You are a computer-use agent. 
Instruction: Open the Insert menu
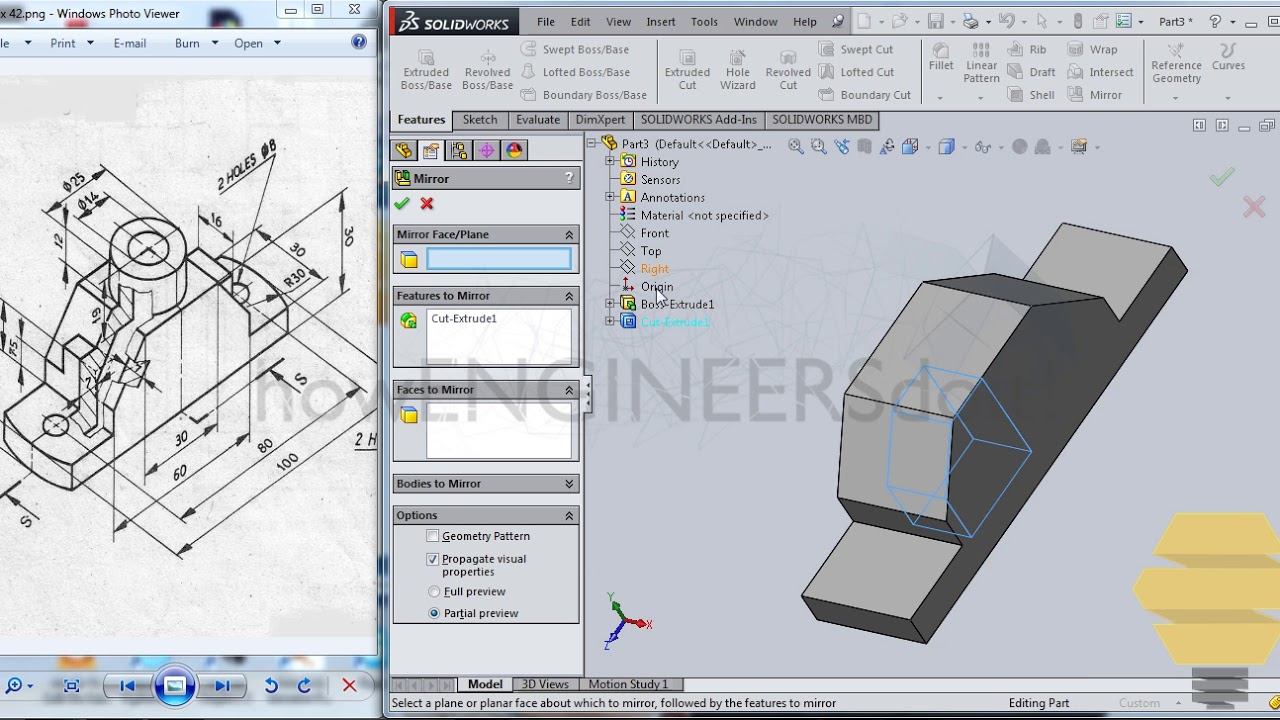tap(661, 21)
